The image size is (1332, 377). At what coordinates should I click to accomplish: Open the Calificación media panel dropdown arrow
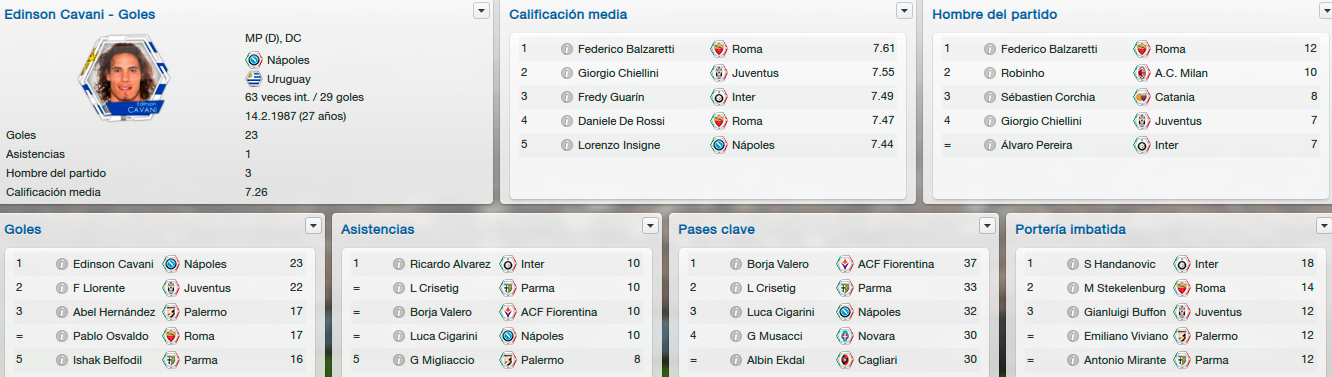point(904,10)
